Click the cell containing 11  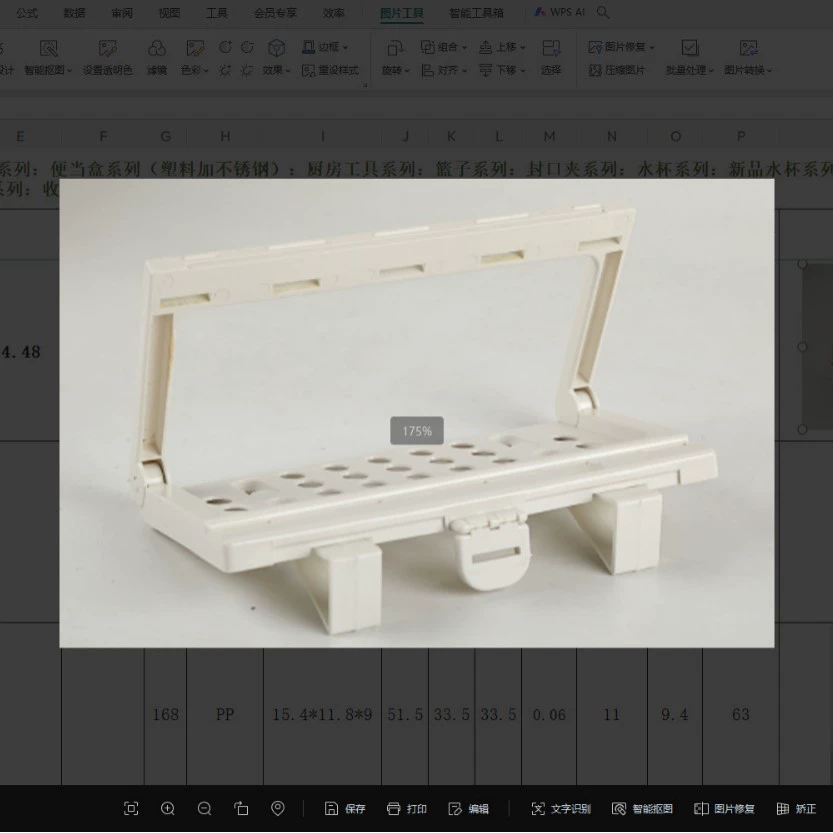[x=612, y=715]
